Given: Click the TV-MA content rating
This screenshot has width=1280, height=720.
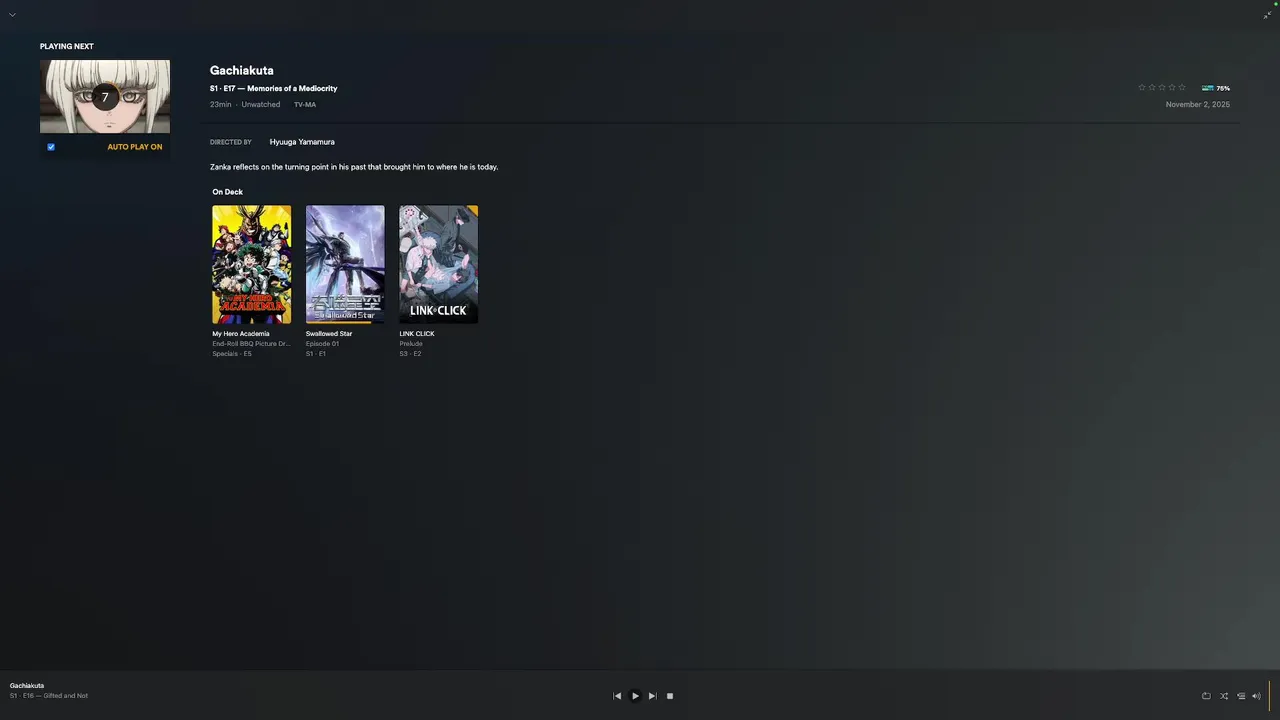Looking at the screenshot, I should pos(305,105).
